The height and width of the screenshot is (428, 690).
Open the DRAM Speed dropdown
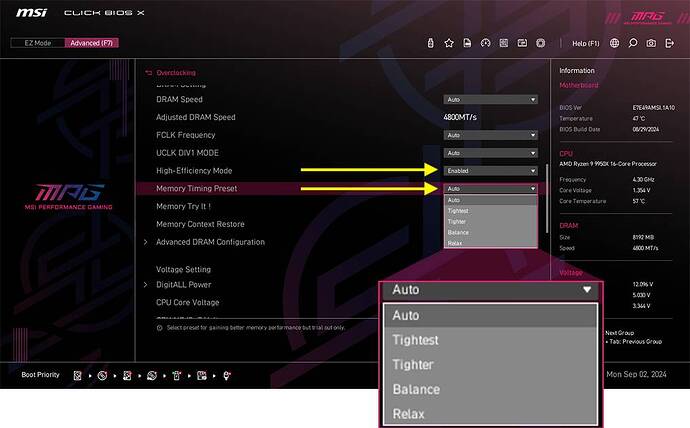click(x=491, y=99)
